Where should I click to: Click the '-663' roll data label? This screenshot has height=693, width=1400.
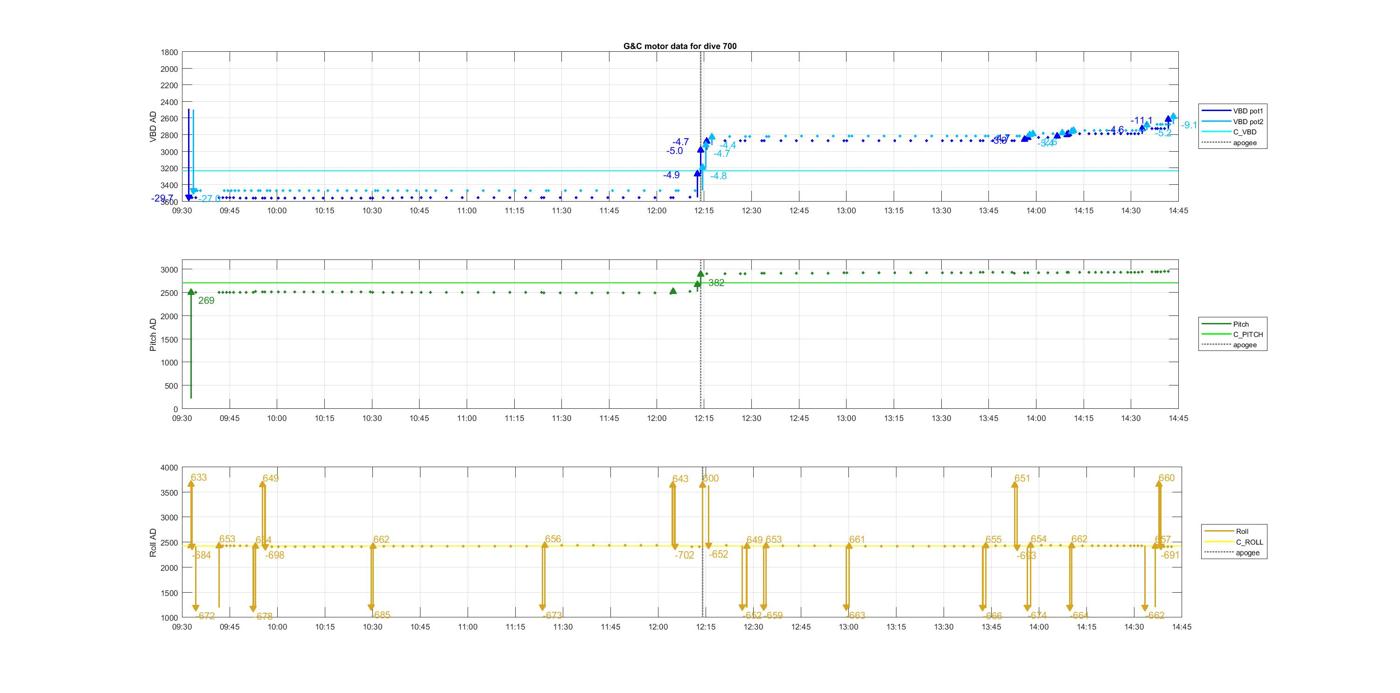856,615
